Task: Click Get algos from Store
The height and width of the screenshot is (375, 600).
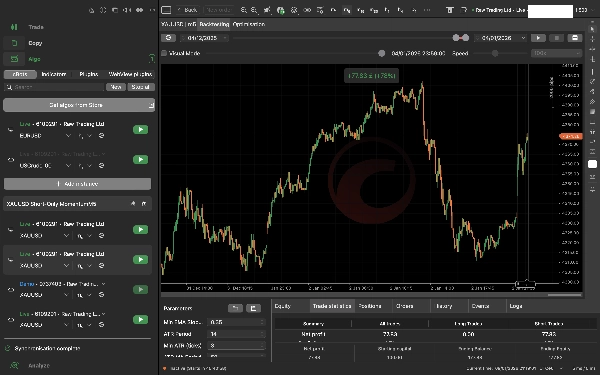Action: 79,105
